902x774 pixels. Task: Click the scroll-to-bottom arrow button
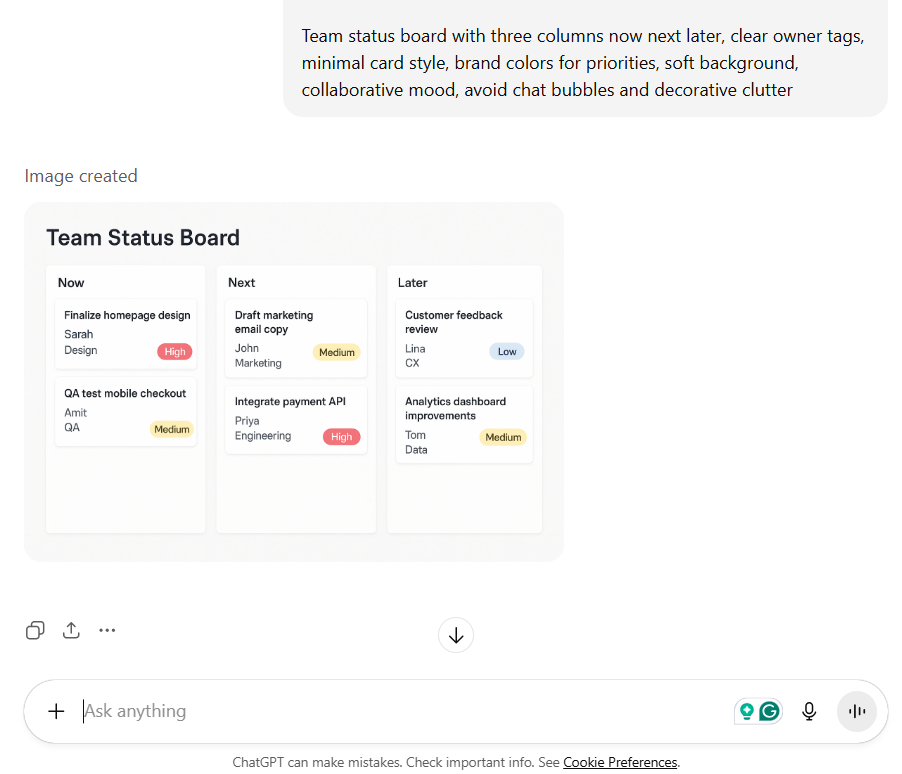coord(456,635)
